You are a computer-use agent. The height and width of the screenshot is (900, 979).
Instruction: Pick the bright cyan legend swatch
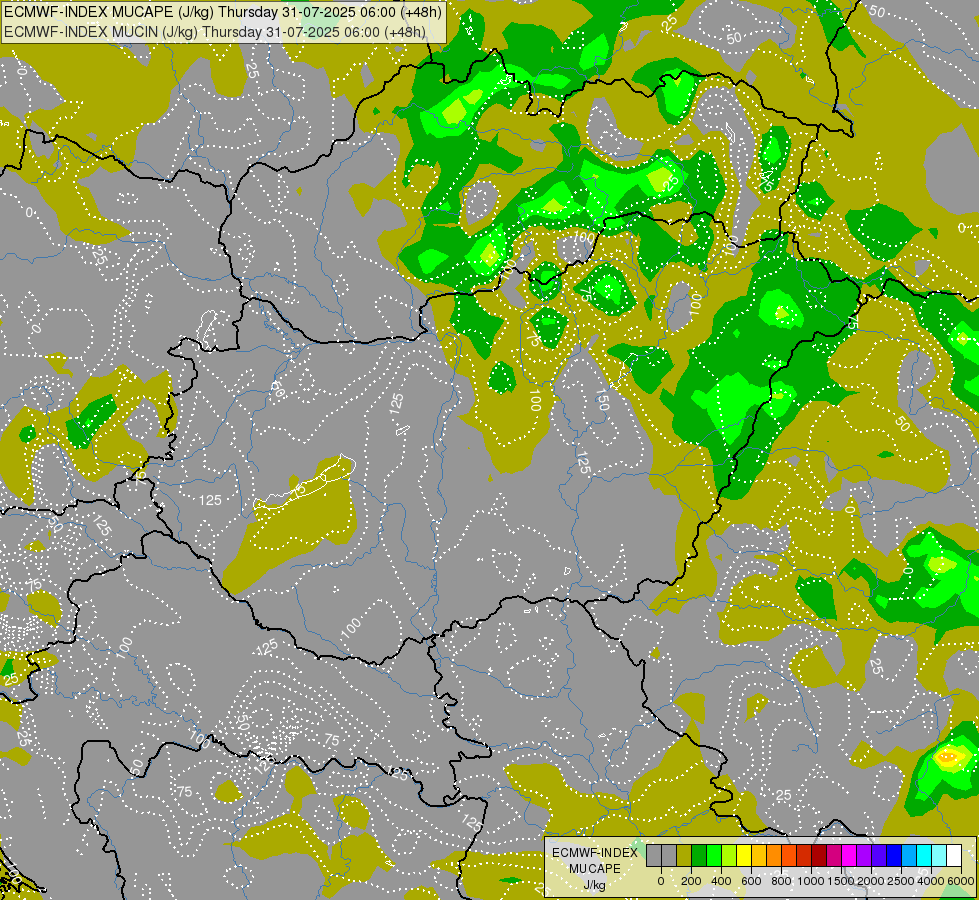tap(925, 855)
